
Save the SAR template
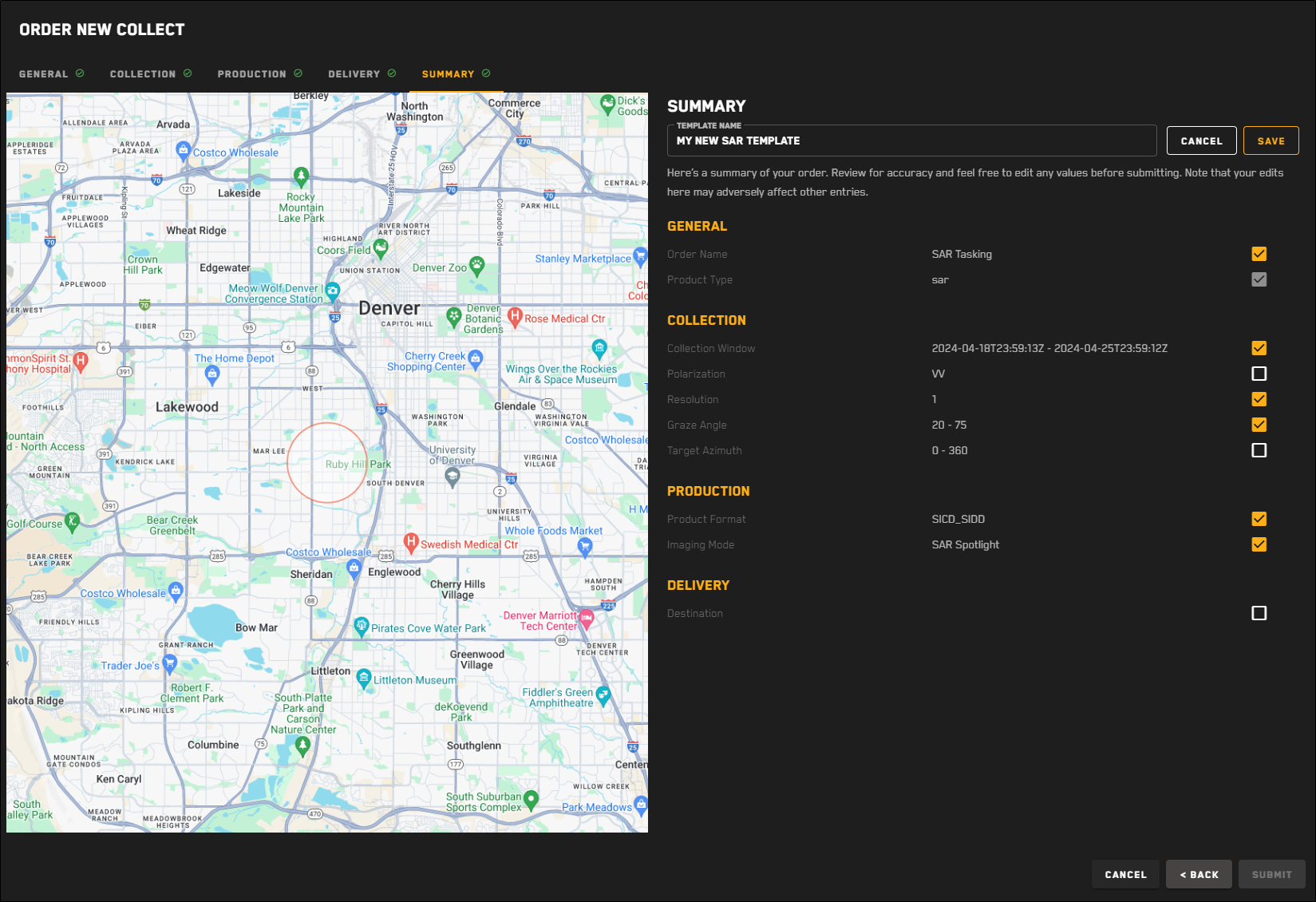[x=1271, y=140]
